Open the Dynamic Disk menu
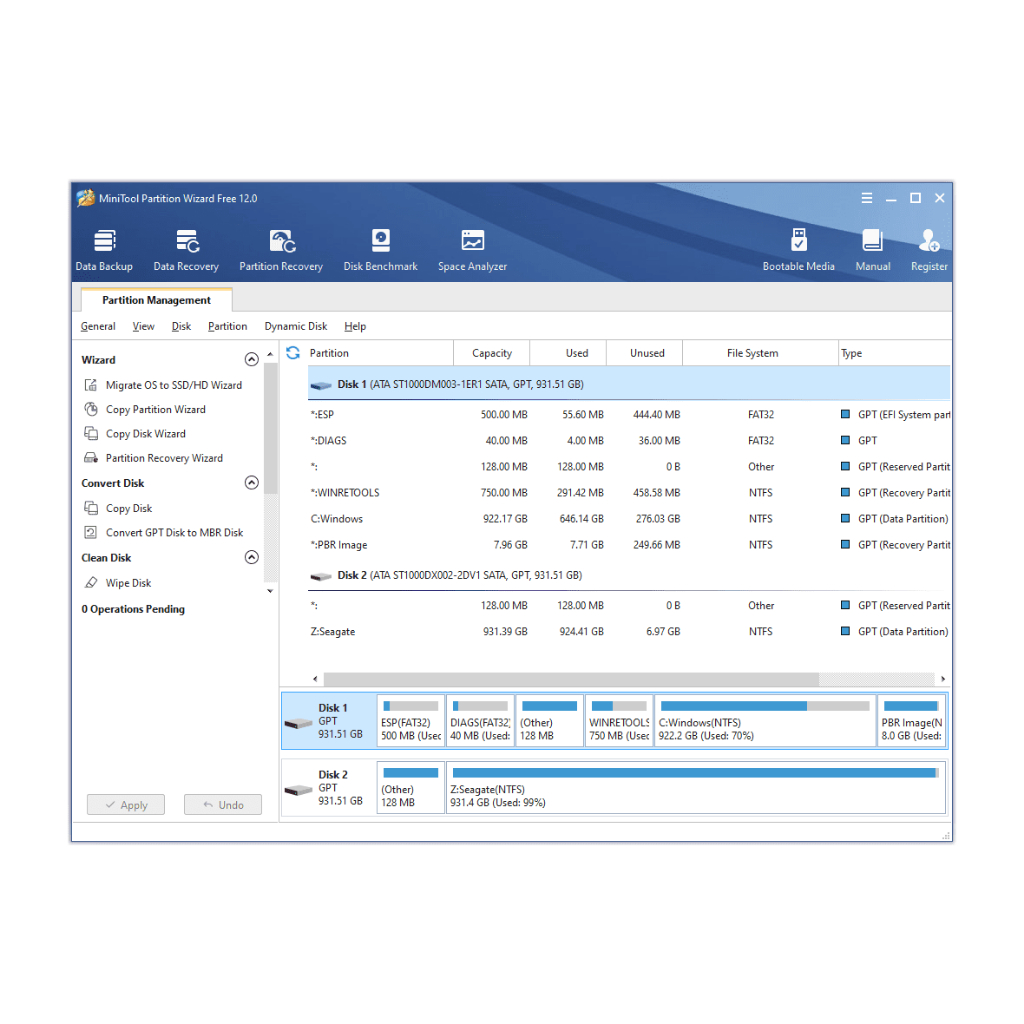The width and height of the screenshot is (1024, 1024). tap(295, 326)
